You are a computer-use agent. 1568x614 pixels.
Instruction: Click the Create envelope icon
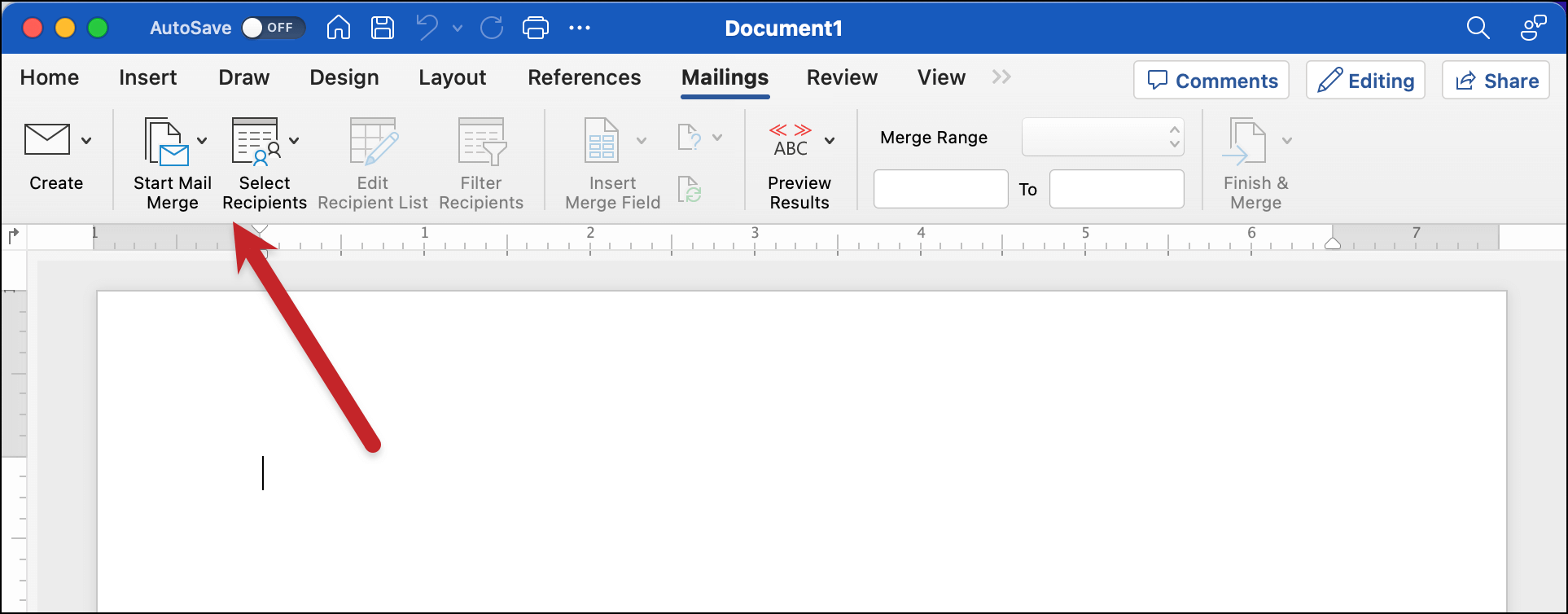click(47, 140)
